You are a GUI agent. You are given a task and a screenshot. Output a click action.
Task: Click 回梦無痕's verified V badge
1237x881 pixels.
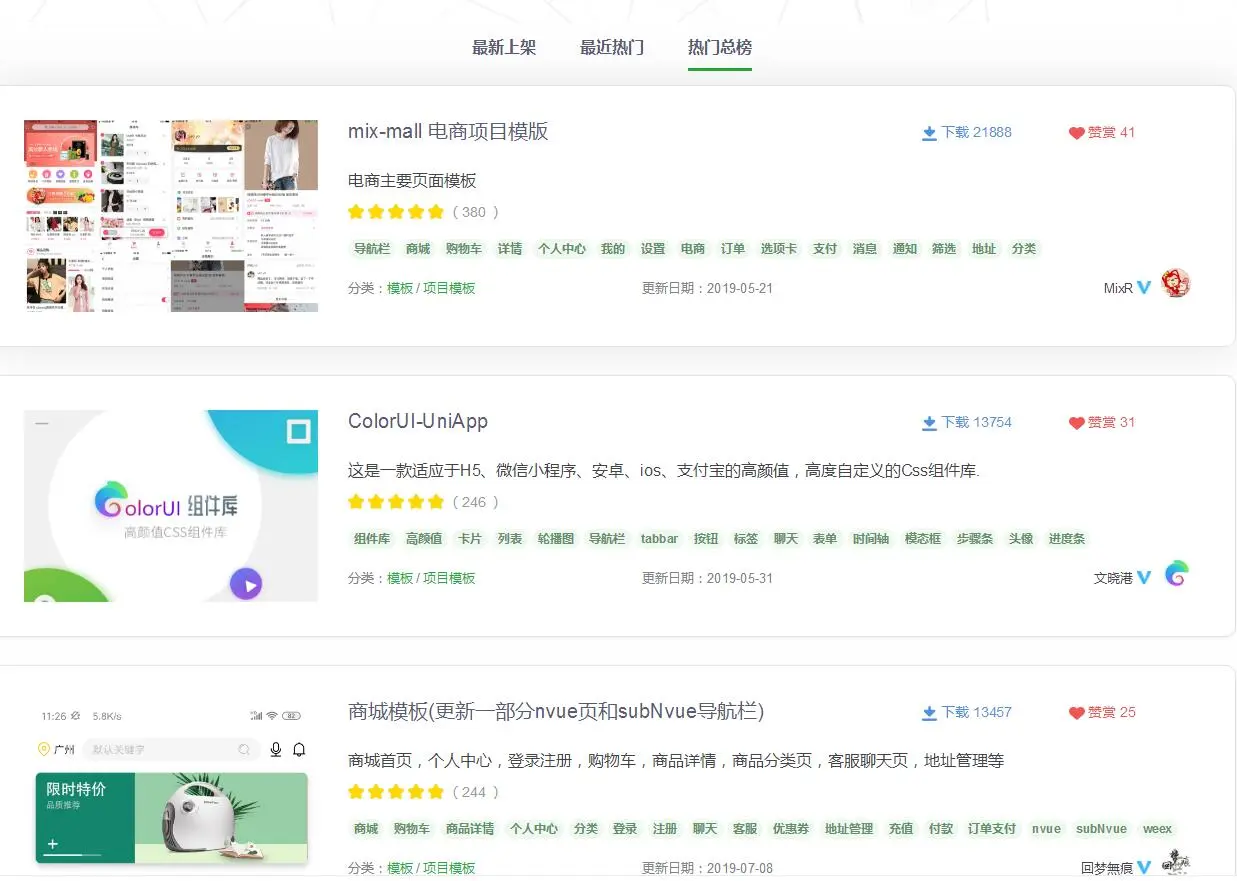[1145, 868]
